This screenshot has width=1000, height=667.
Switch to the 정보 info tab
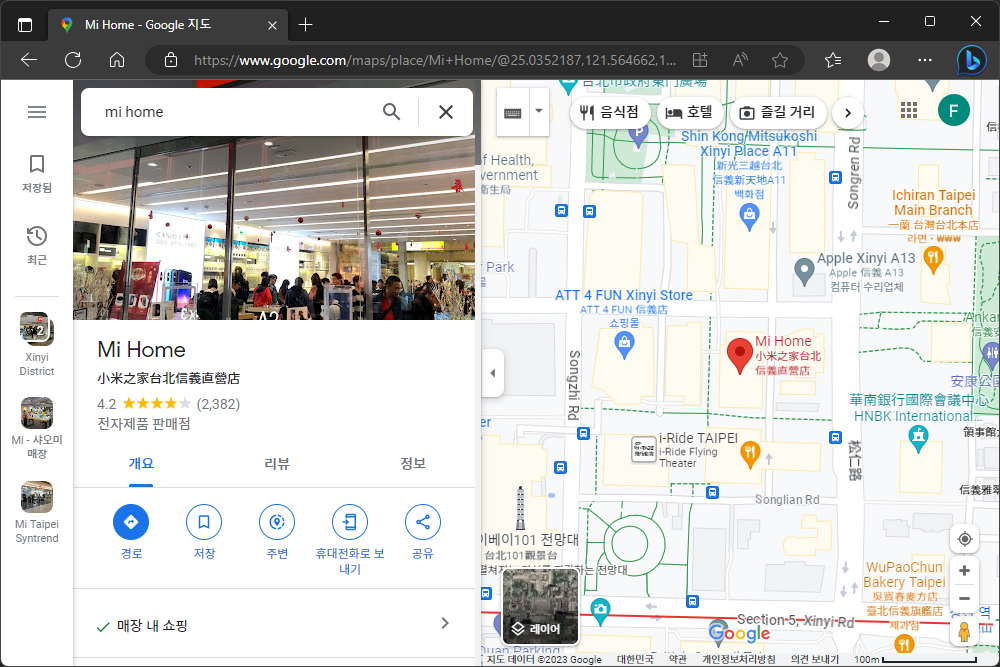pos(413,464)
